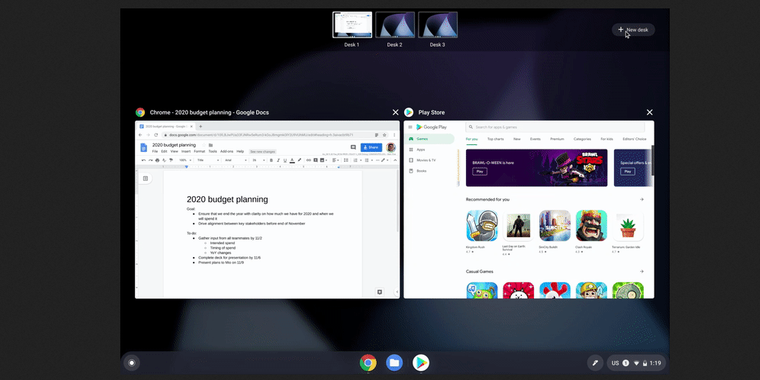Click the stylus tools pen icon
This screenshot has width=760, height=380.
[x=595, y=363]
